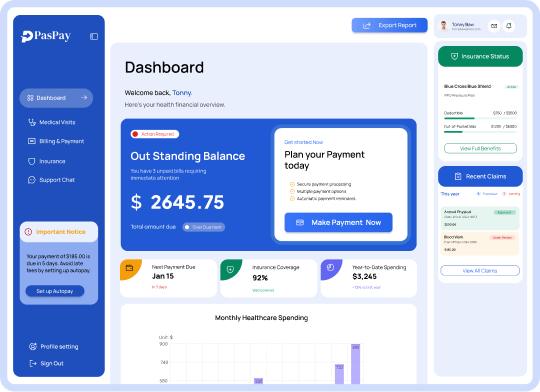This screenshot has height=392, width=540.
Task: Click the This year label in Recent Claims
Action: [450, 194]
